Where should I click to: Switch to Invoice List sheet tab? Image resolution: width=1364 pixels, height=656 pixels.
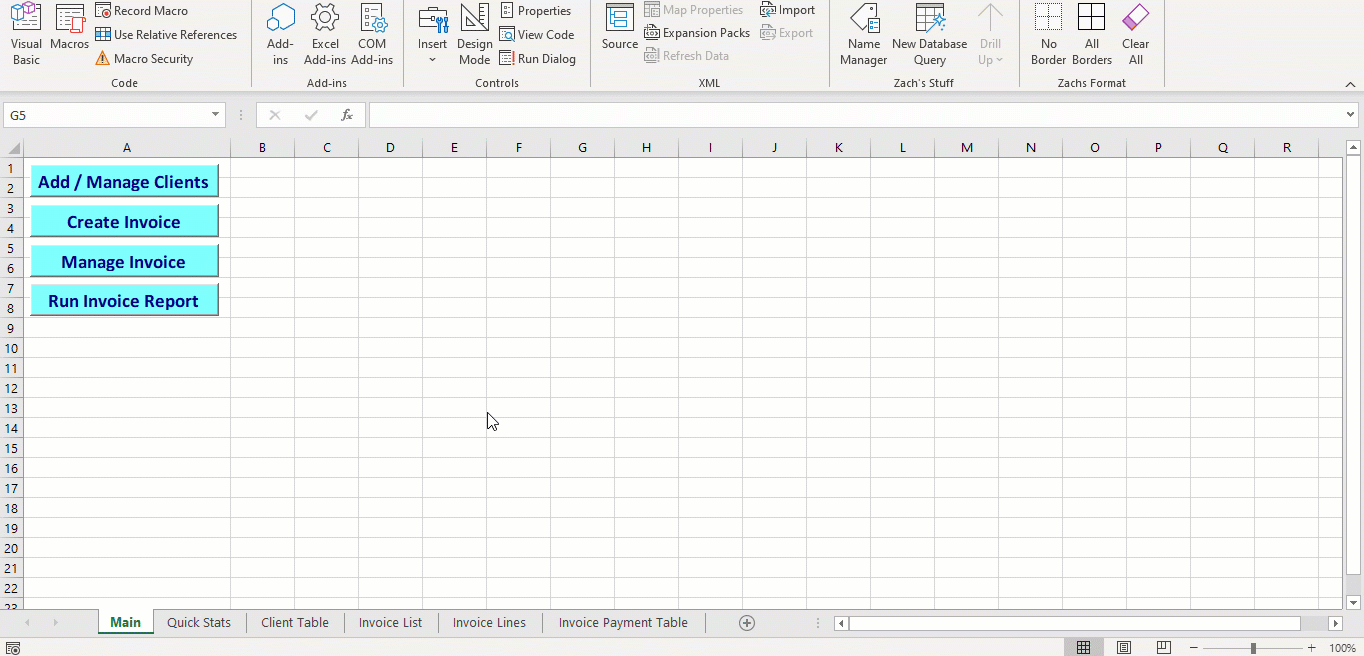coord(390,622)
